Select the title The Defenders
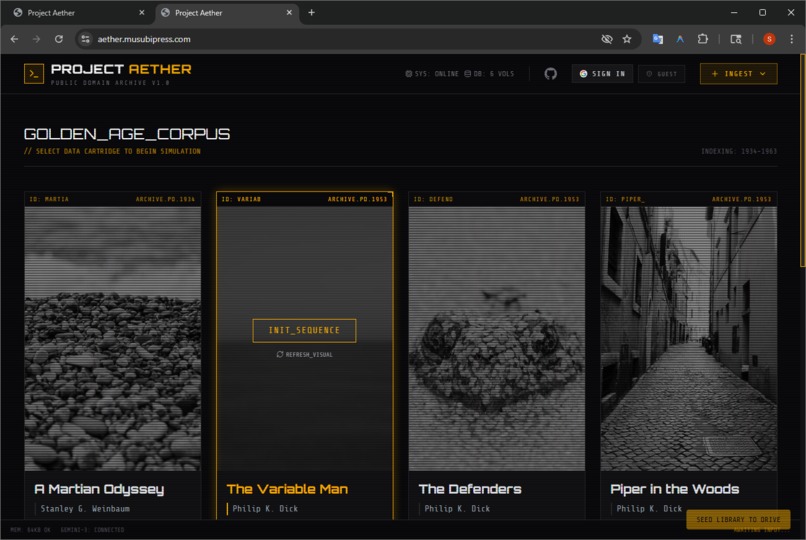 click(470, 489)
